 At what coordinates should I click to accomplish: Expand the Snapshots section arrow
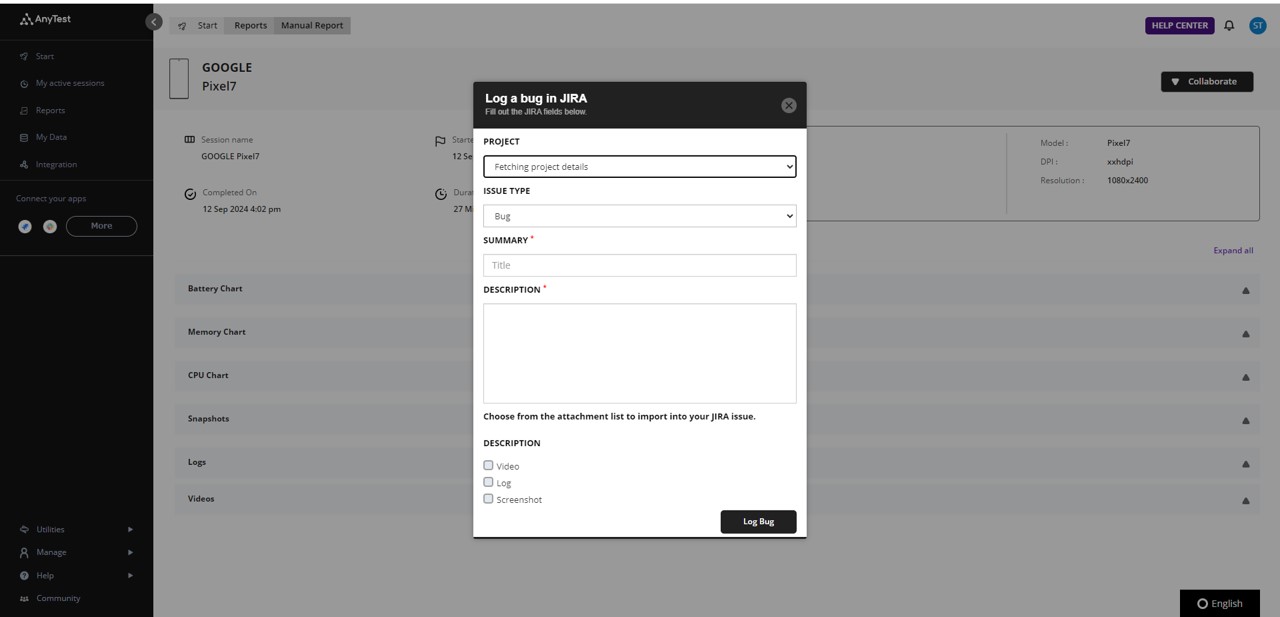point(1246,420)
